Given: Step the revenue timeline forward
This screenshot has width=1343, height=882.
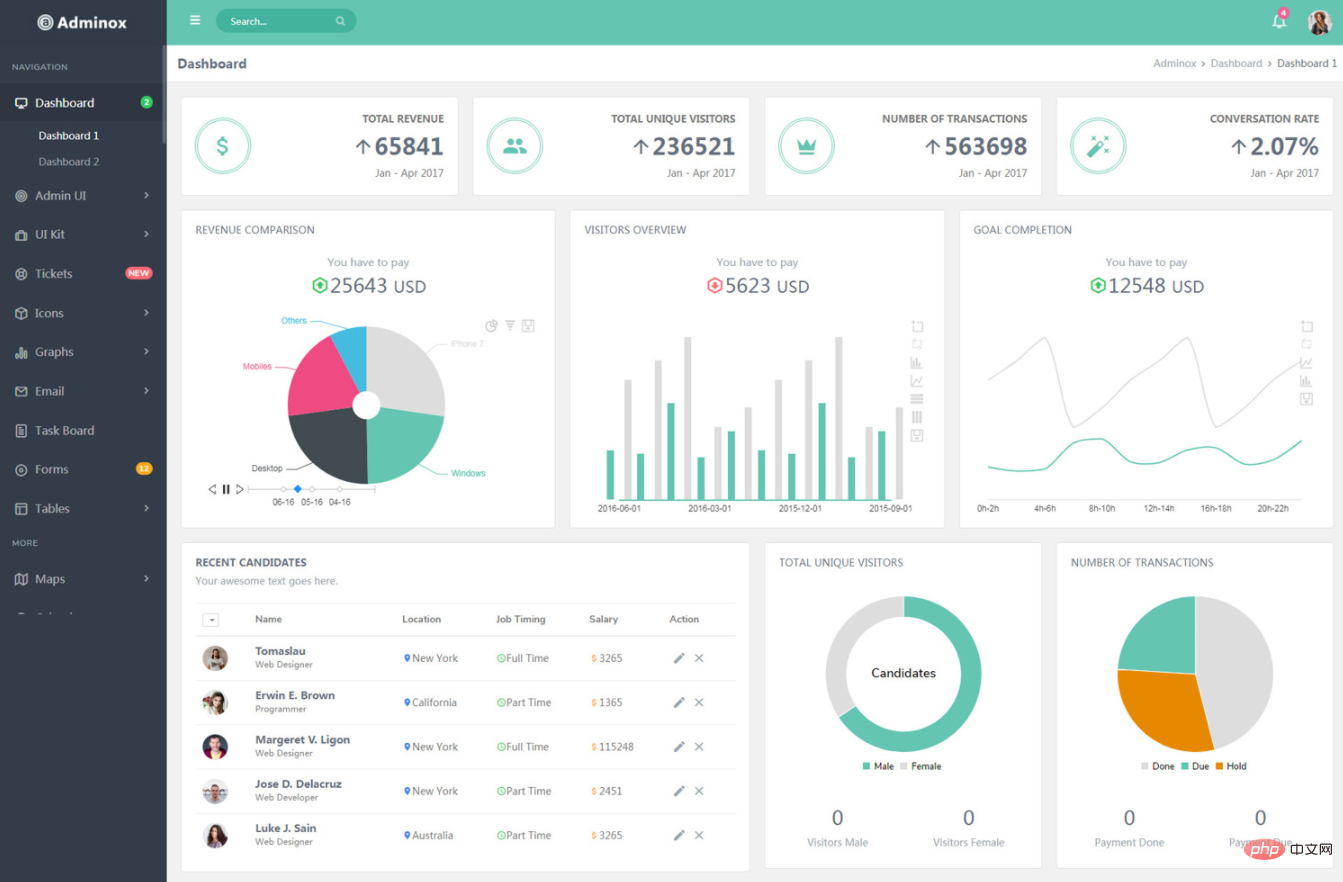Looking at the screenshot, I should pyautogui.click(x=240, y=489).
